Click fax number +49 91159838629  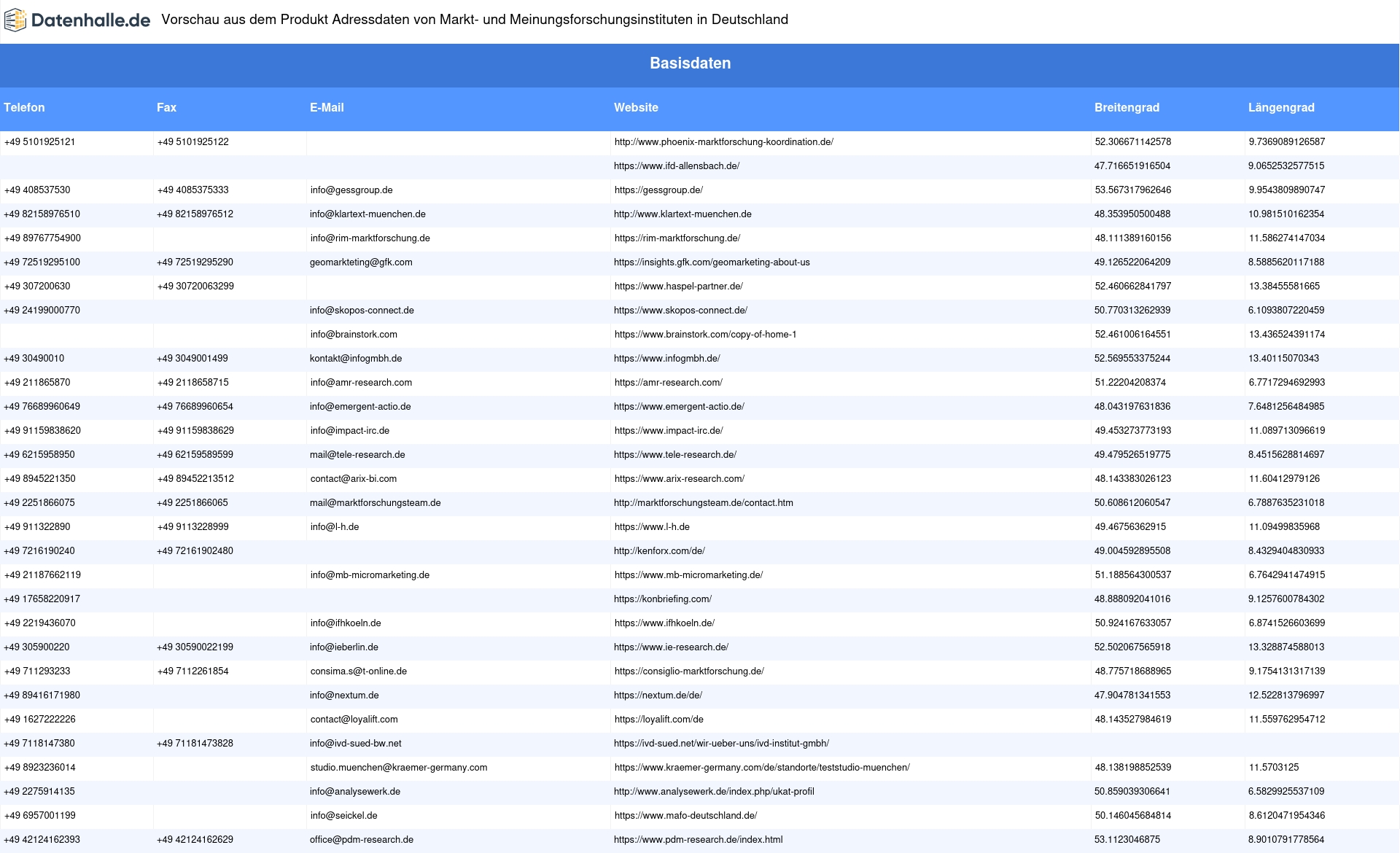195,431
